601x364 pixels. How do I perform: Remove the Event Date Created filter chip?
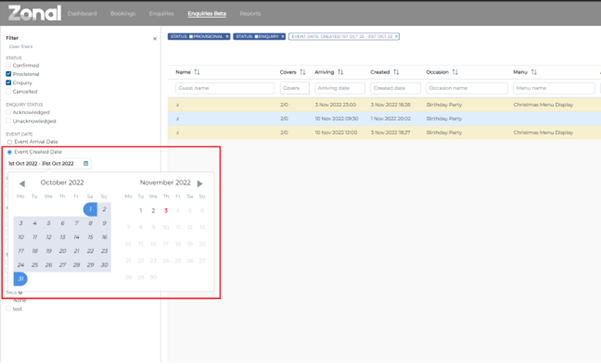397,36
